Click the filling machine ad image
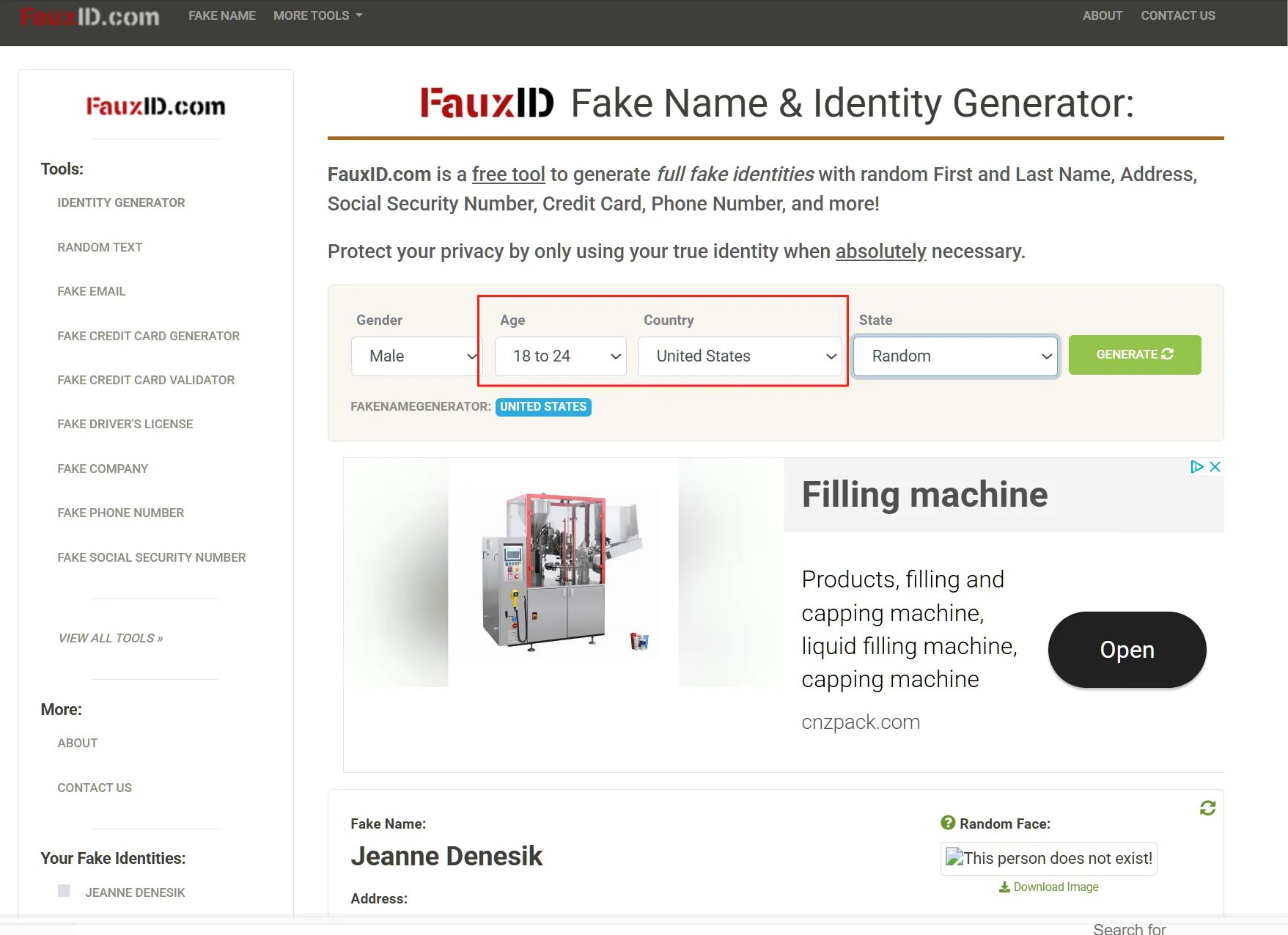 point(563,572)
